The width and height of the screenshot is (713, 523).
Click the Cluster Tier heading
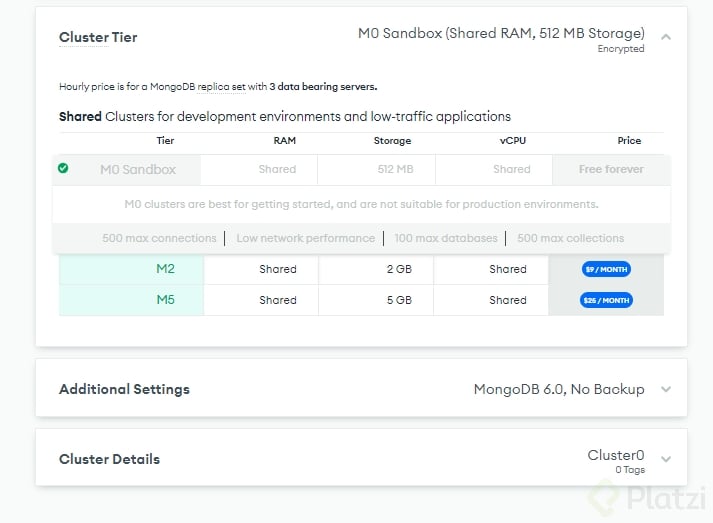point(98,38)
